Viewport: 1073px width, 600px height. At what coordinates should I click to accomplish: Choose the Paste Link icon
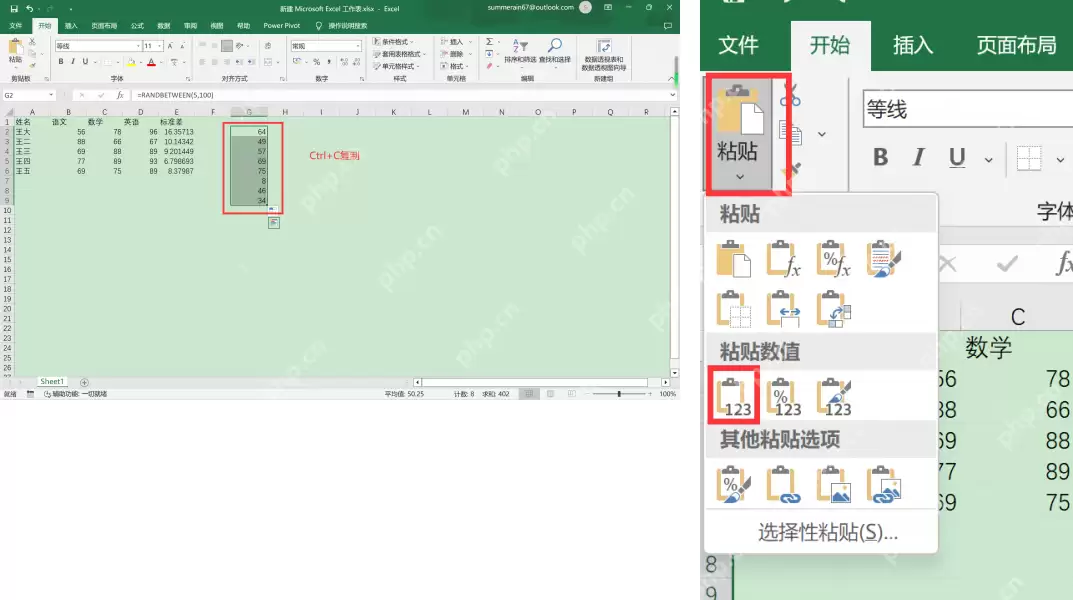[x=784, y=485]
